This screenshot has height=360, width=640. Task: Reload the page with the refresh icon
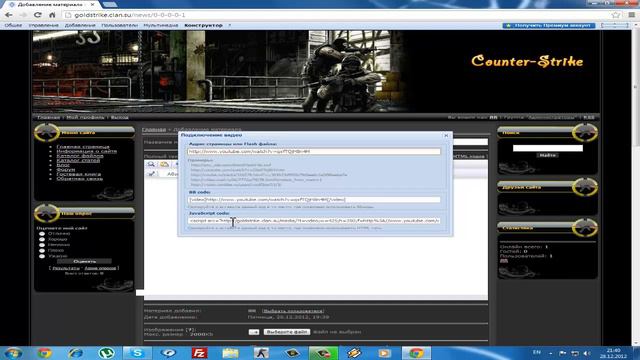click(x=38, y=15)
